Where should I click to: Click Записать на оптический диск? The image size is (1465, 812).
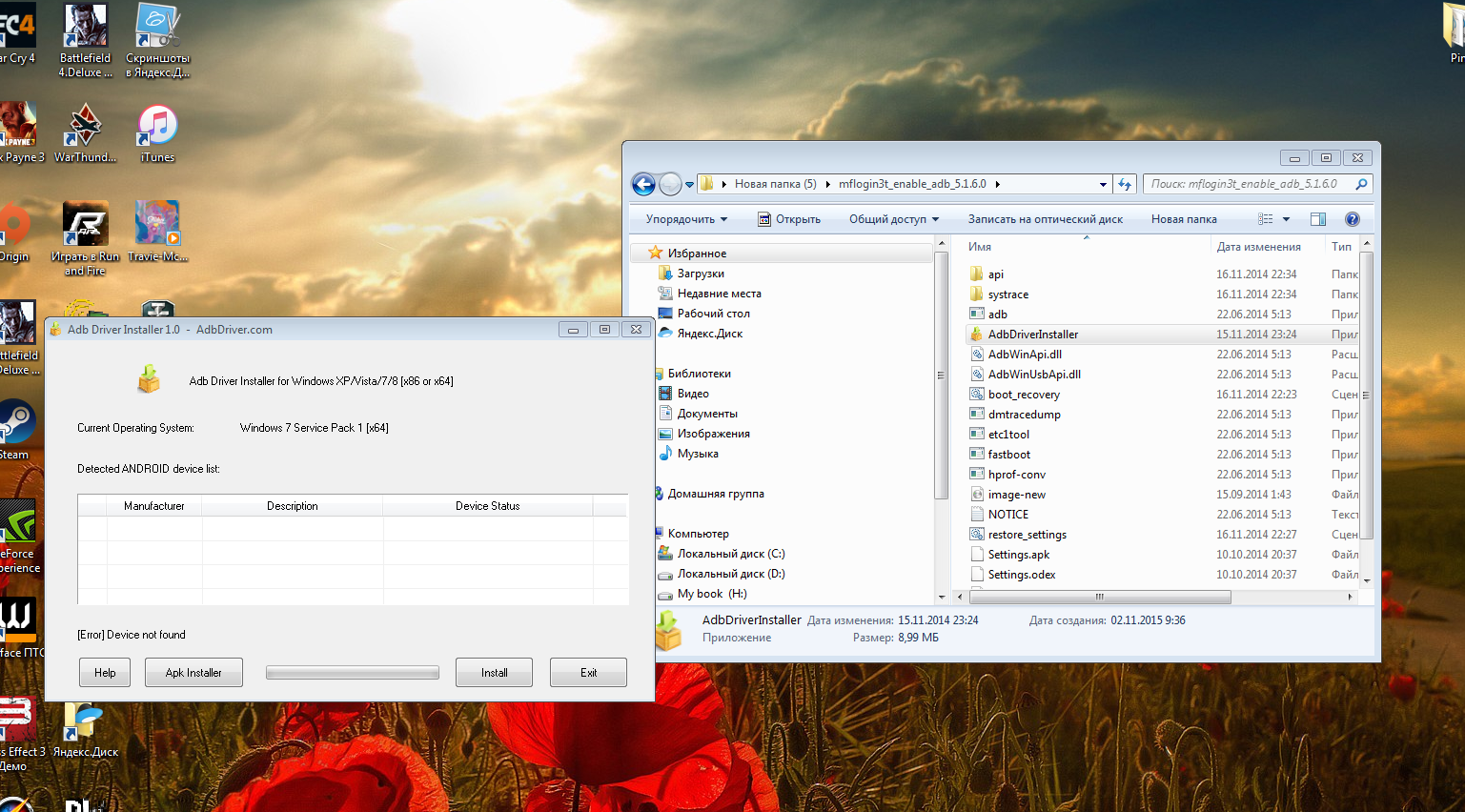click(1045, 219)
